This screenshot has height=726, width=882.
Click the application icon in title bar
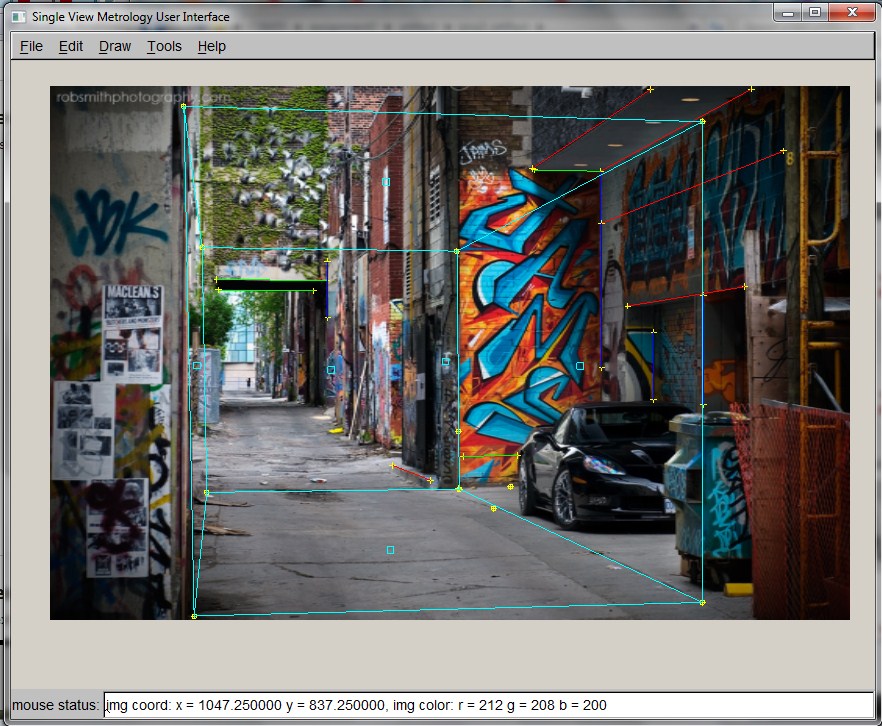coord(19,17)
